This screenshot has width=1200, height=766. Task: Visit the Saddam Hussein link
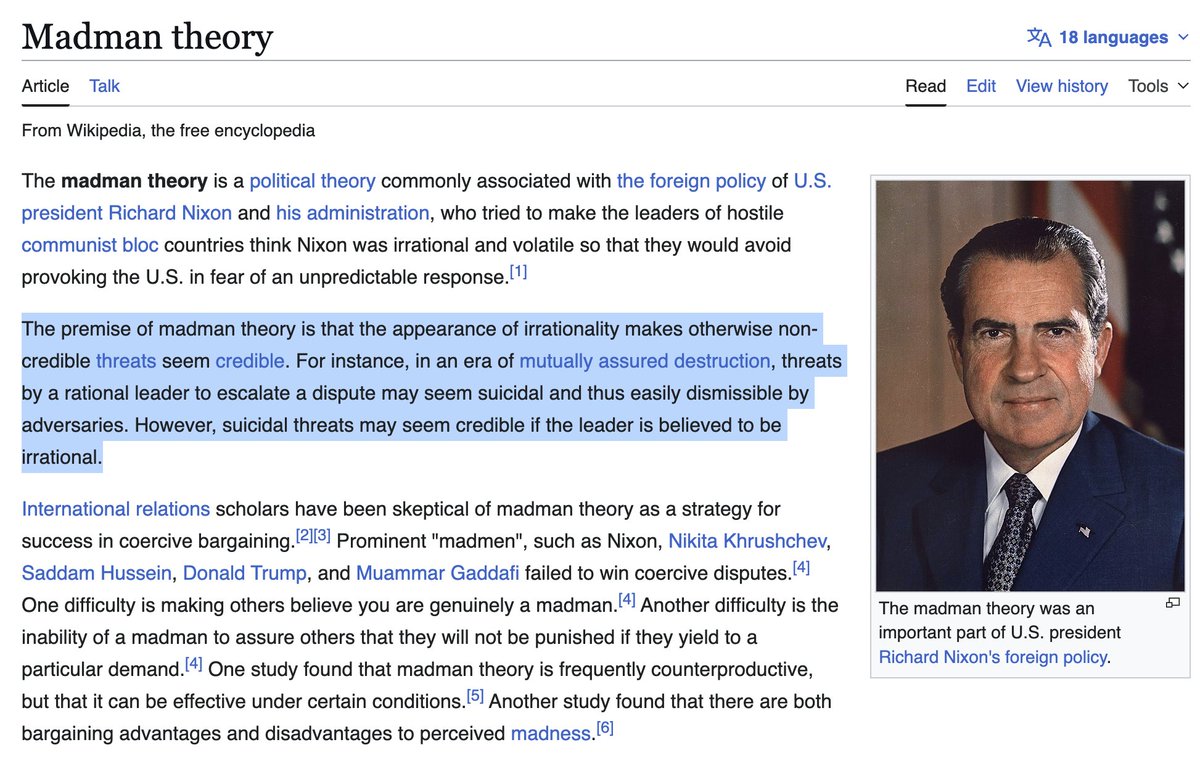[x=97, y=573]
